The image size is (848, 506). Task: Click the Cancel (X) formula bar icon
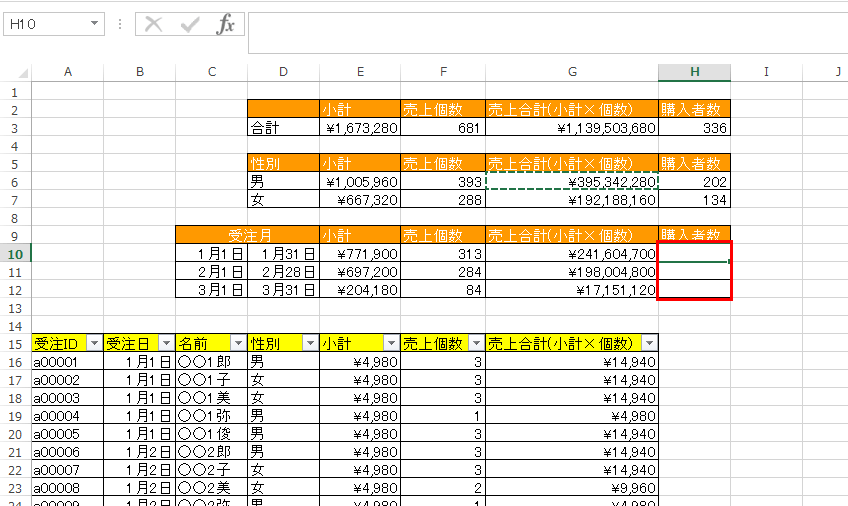pos(153,24)
